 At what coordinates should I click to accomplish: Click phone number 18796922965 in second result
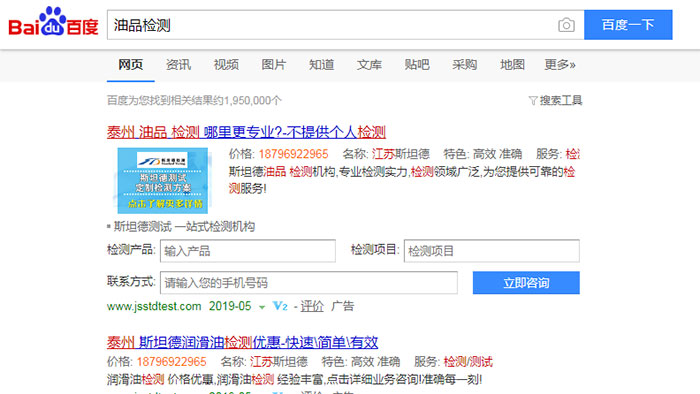[171, 361]
